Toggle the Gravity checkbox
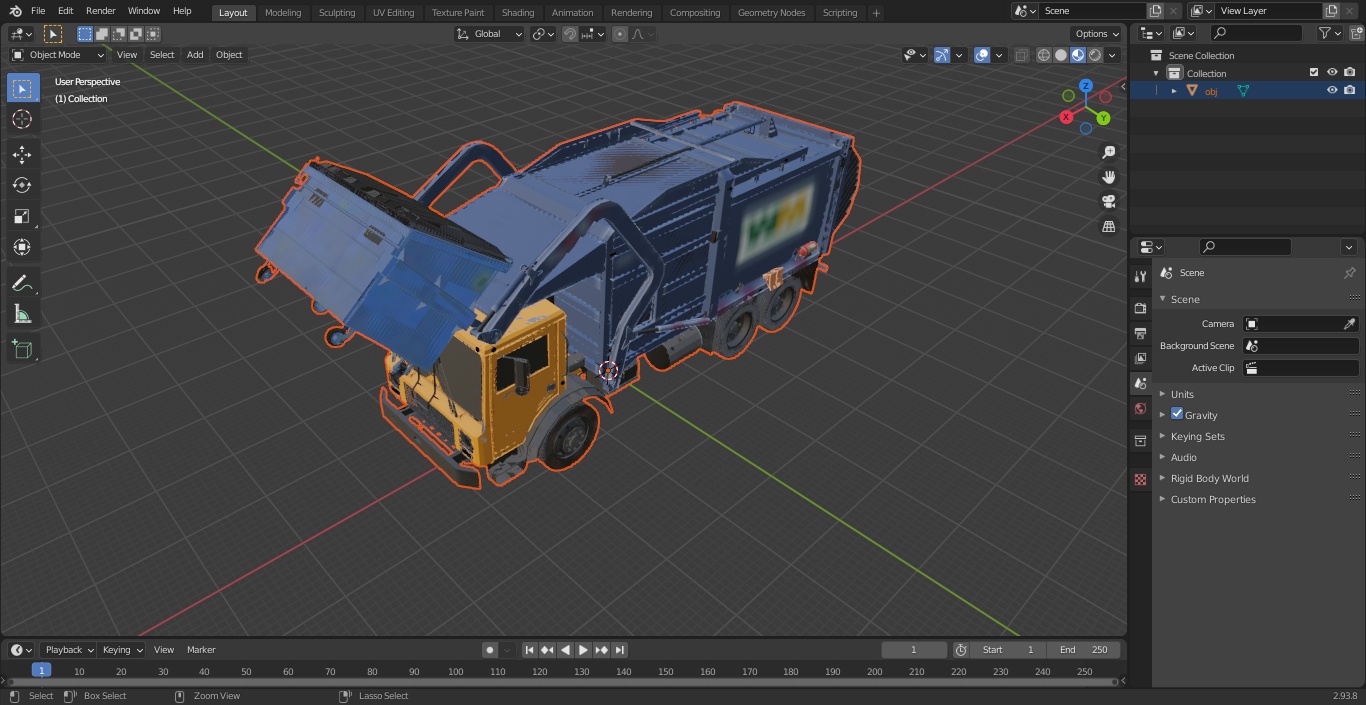Image resolution: width=1366 pixels, height=705 pixels. pos(1177,414)
